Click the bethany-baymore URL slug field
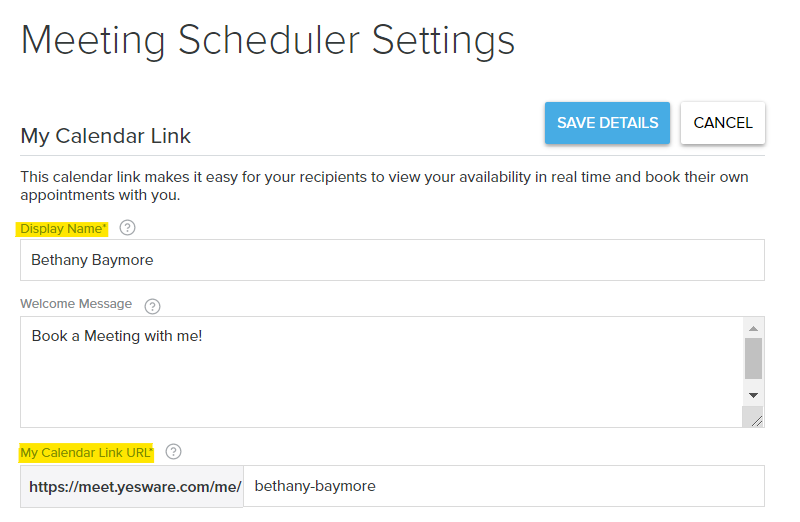800x522 pixels. [504, 486]
